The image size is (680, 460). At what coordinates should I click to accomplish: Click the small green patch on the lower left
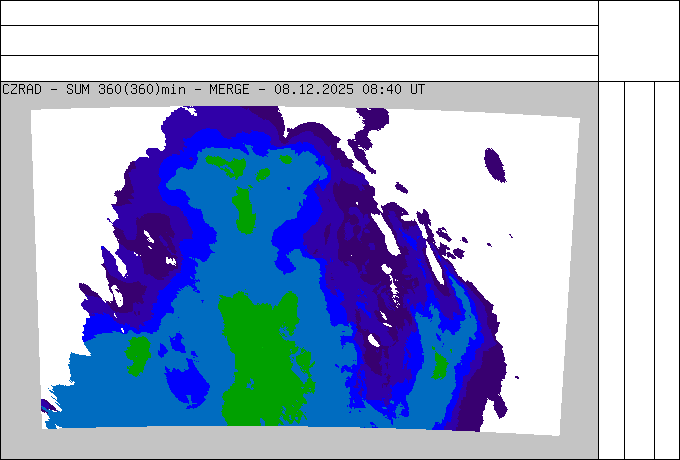pyautogui.click(x=138, y=353)
